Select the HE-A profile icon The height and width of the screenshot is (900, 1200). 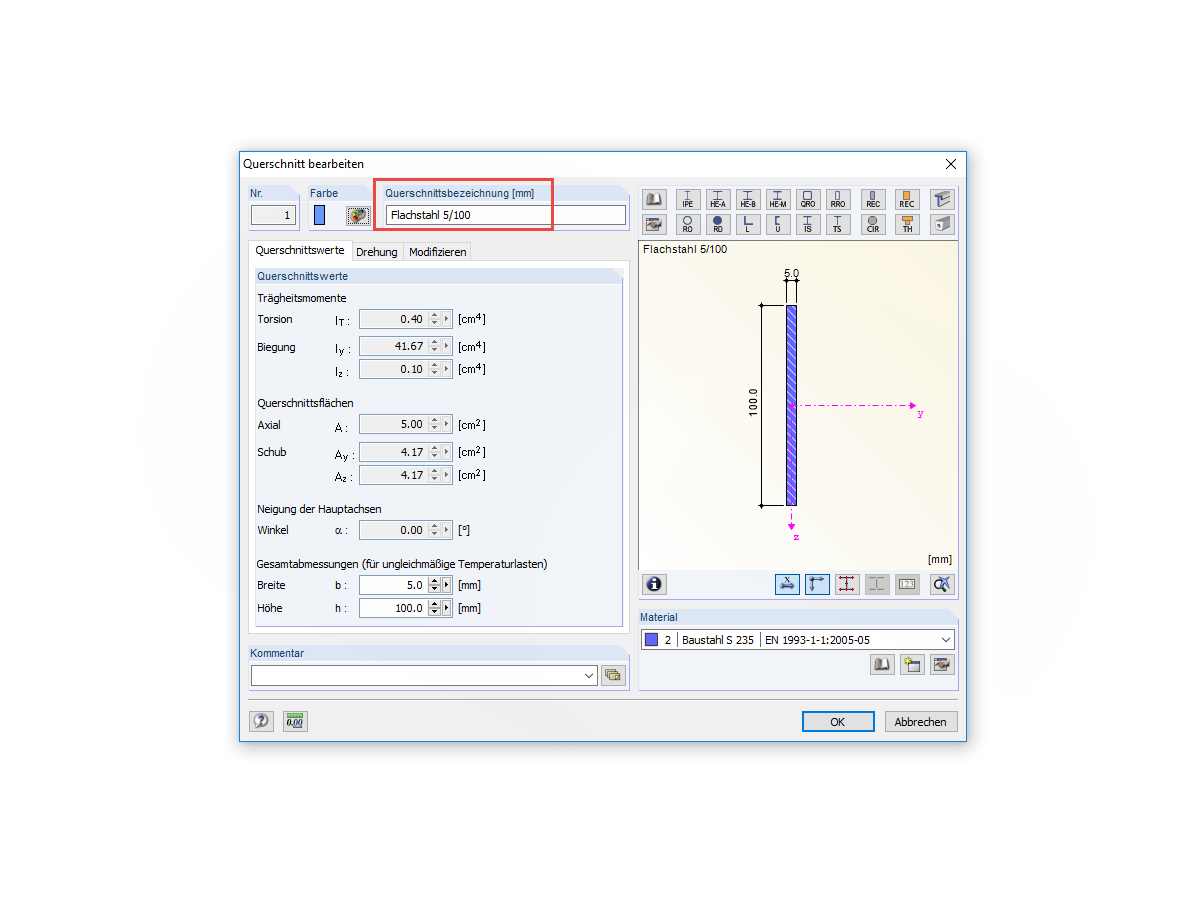pyautogui.click(x=718, y=199)
